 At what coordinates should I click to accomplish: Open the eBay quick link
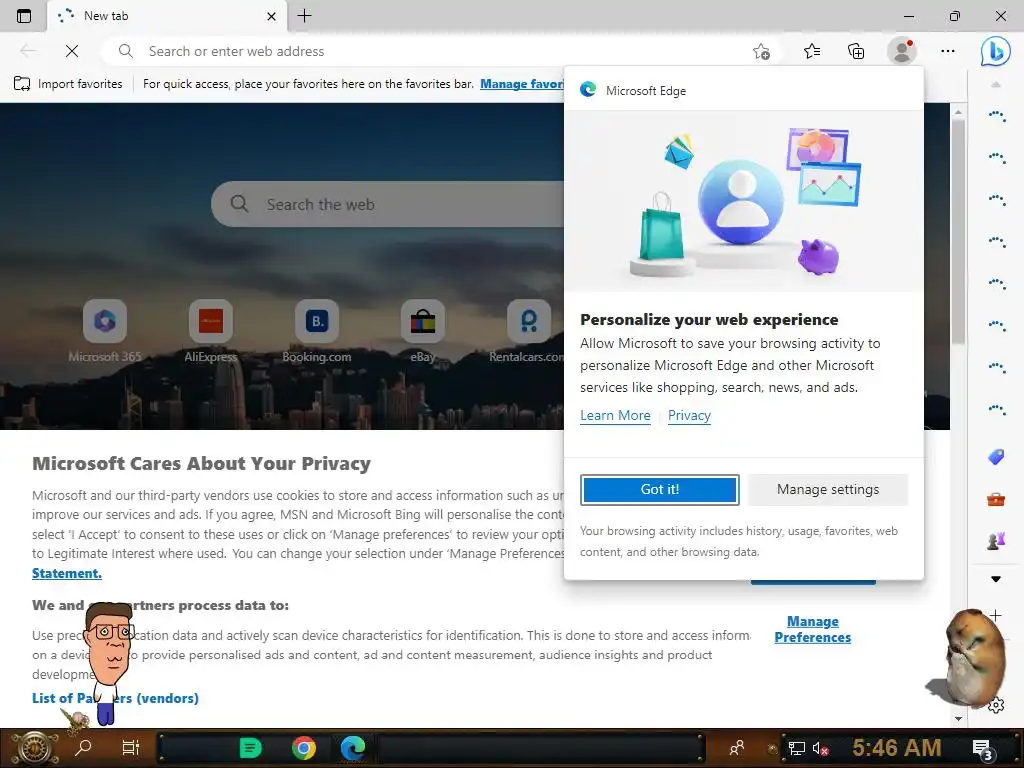click(423, 330)
